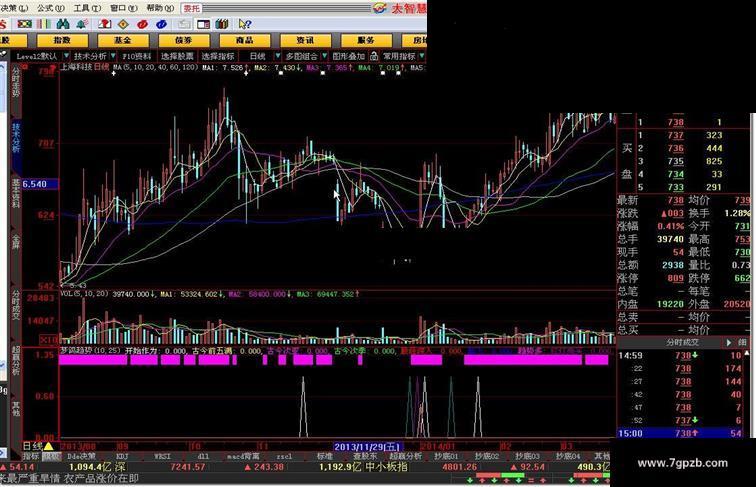Click the 细 detail button
This screenshot has height=487, width=756.
tap(742, 342)
